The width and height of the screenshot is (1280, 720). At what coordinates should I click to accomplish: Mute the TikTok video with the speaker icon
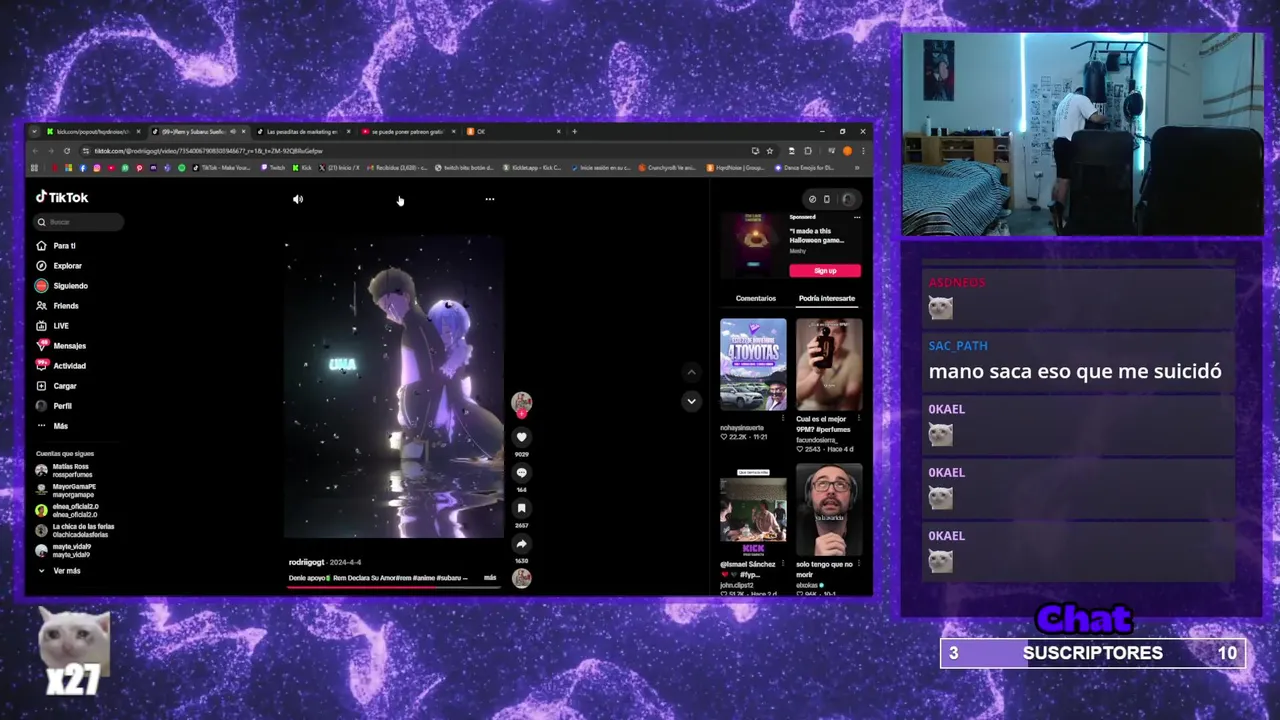click(x=298, y=199)
